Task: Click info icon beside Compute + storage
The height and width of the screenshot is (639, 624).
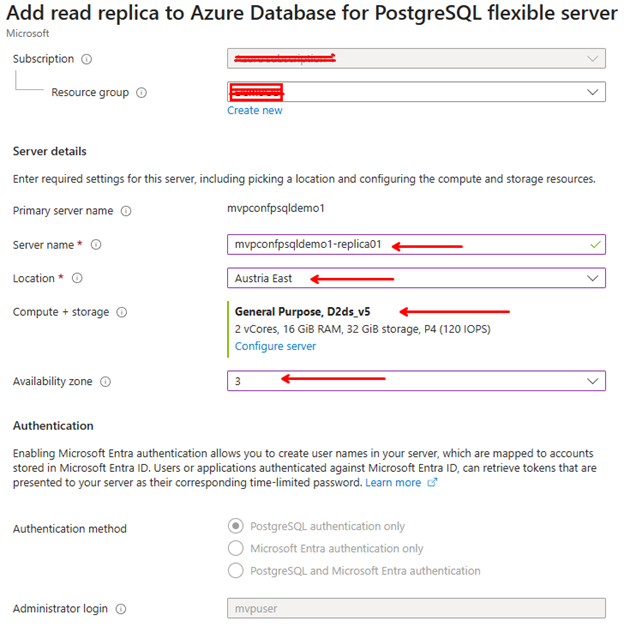Action: click(121, 312)
